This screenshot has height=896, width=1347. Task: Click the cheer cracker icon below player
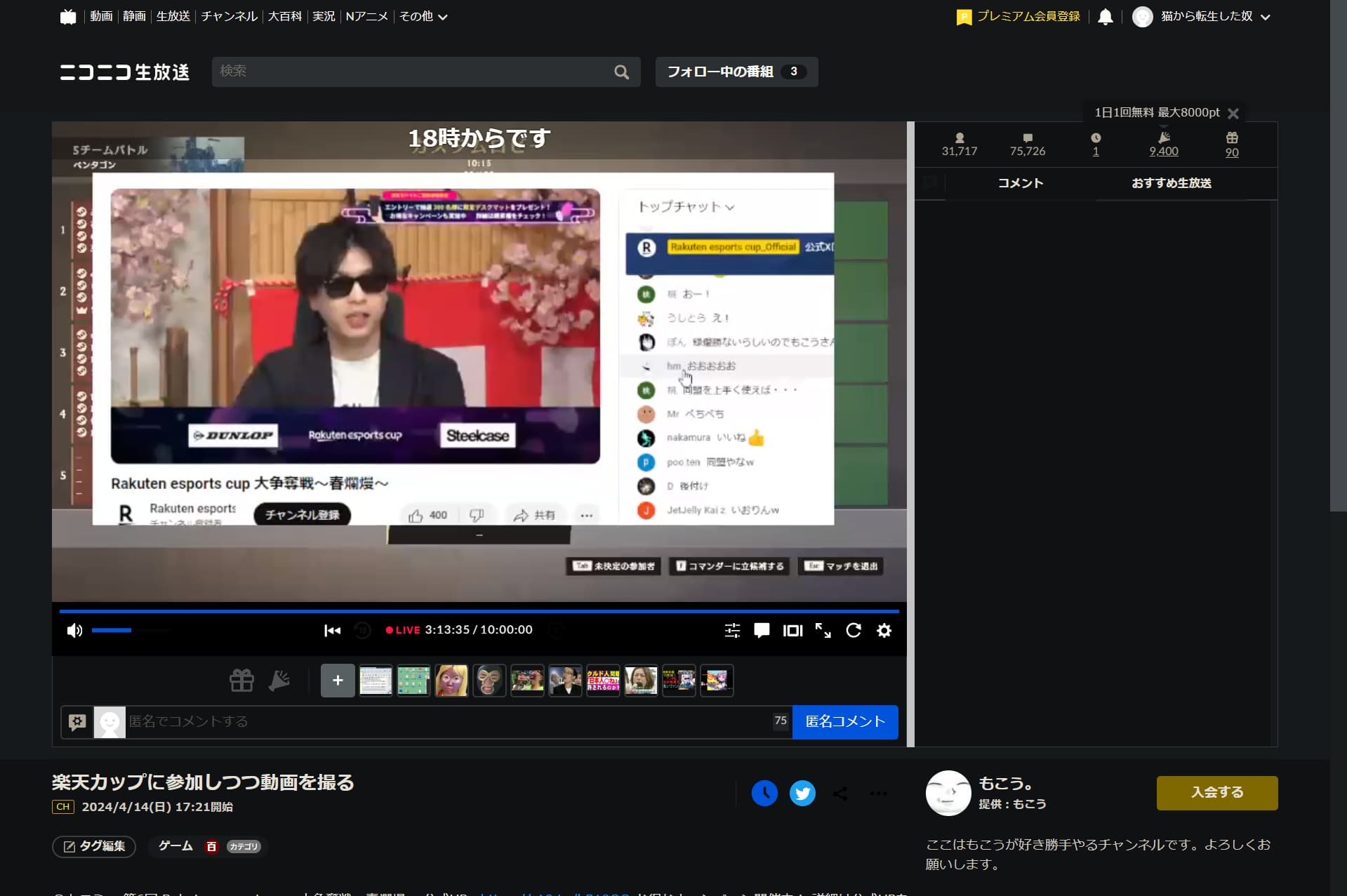[x=279, y=680]
